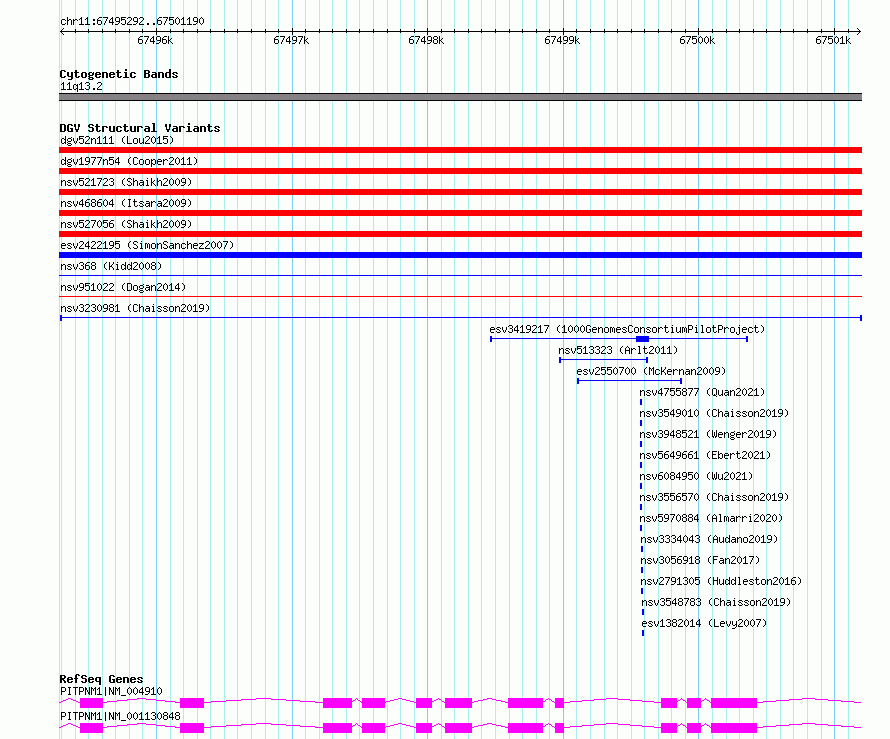
Task: Click the 67497k ruler tick label
Action: click(291, 40)
